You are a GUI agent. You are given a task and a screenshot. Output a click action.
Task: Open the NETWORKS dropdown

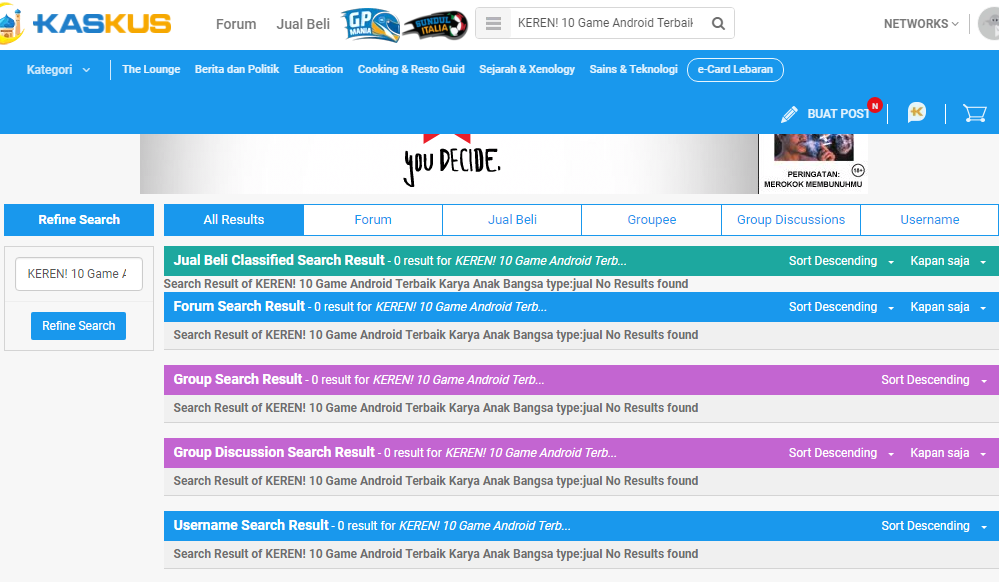coord(921,24)
